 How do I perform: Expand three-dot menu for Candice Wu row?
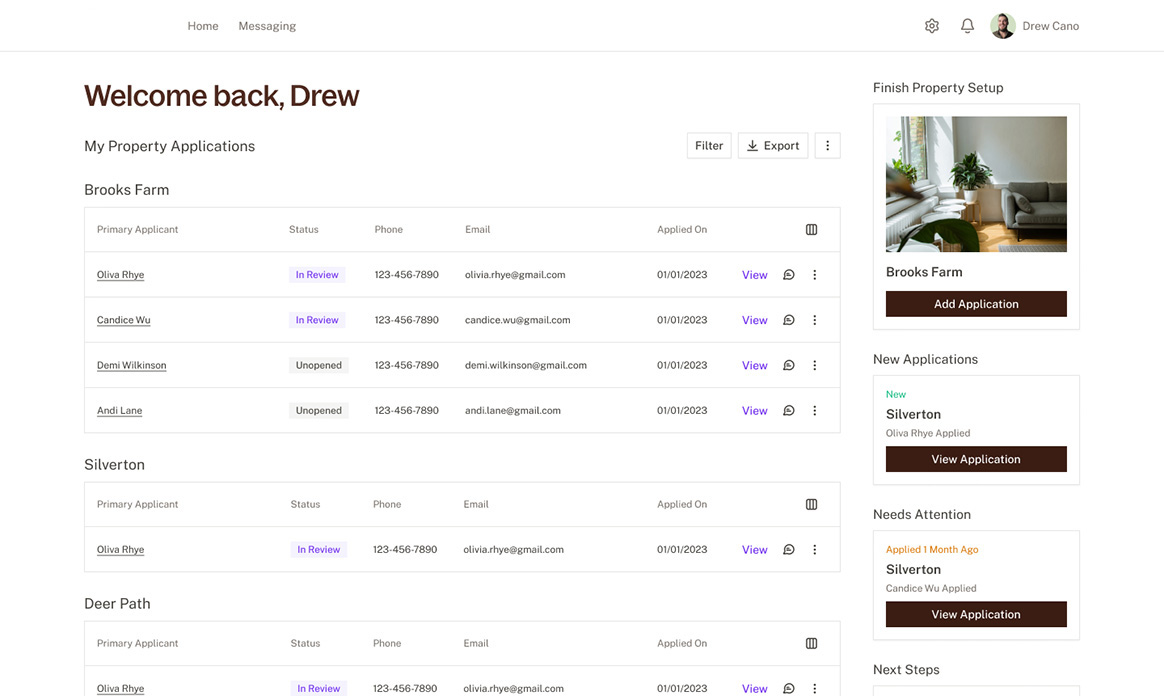pos(814,320)
